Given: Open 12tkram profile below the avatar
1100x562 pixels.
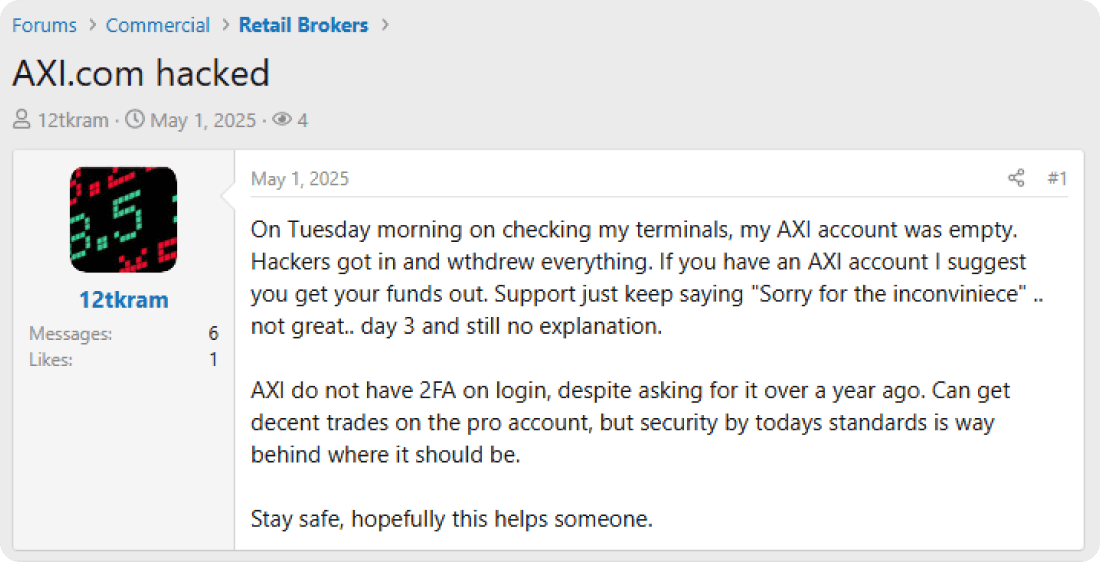Looking at the screenshot, I should click(124, 300).
